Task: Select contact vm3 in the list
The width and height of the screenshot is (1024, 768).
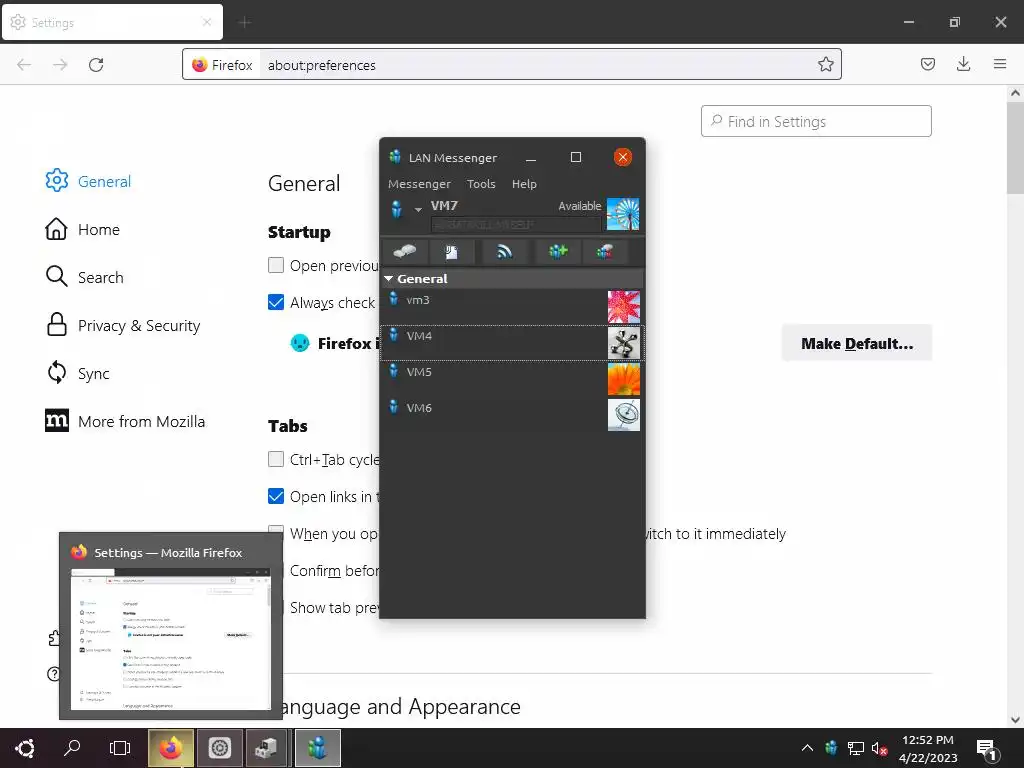Action: pos(512,306)
